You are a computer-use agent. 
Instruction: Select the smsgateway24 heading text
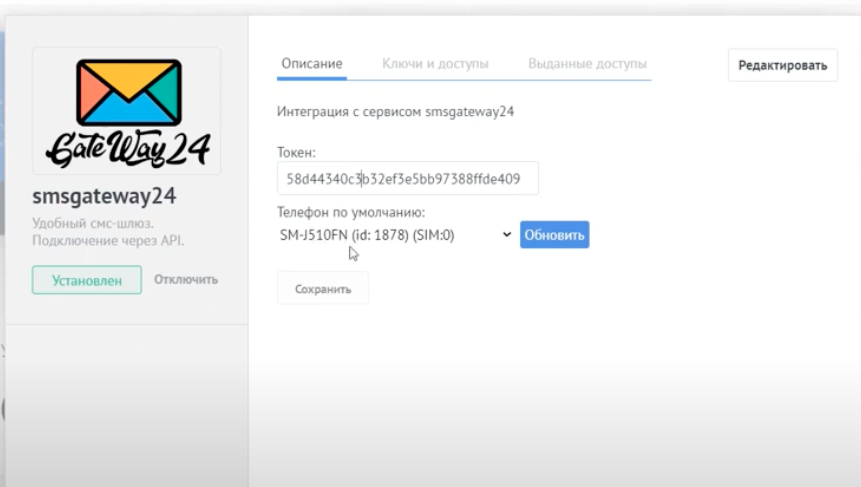(104, 196)
